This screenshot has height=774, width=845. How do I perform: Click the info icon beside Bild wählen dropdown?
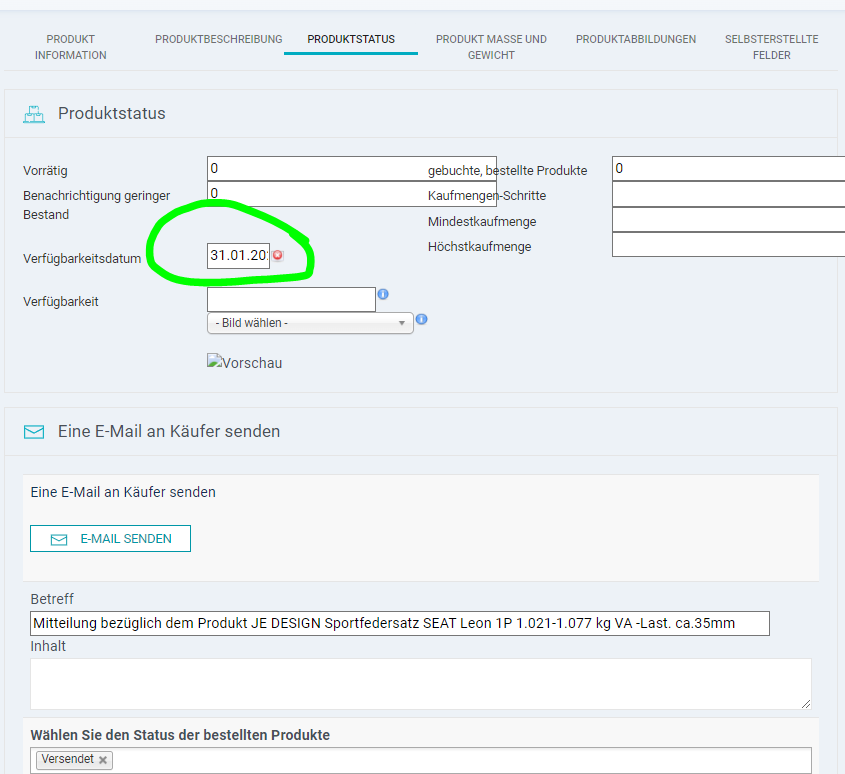tap(421, 319)
